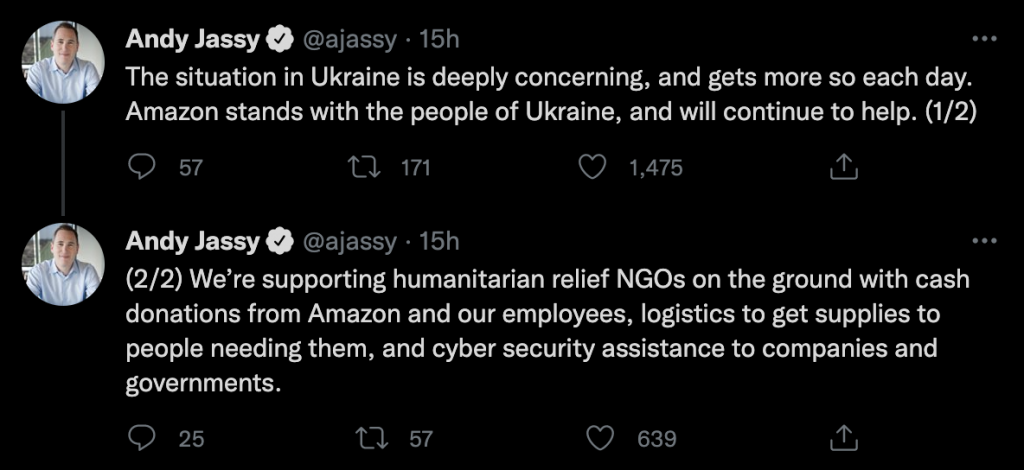Click the verified badge on first tweet
This screenshot has width=1024, height=470.
(279, 40)
